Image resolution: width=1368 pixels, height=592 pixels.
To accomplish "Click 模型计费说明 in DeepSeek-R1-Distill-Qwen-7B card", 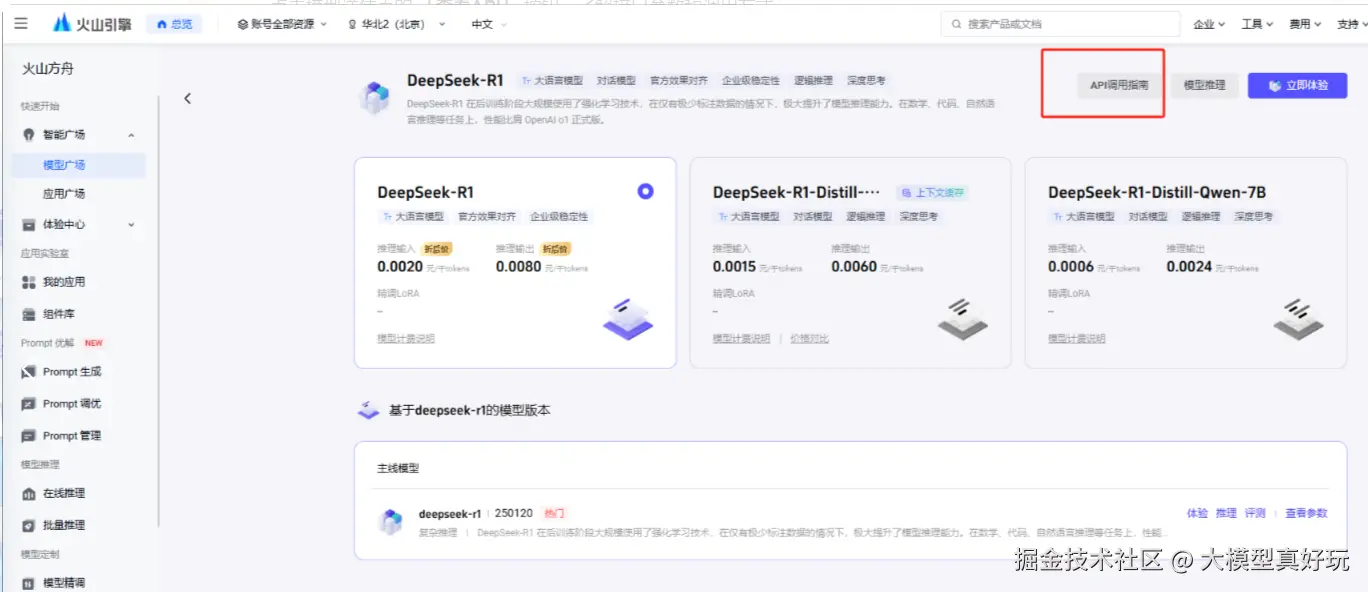I will click(x=1077, y=339).
